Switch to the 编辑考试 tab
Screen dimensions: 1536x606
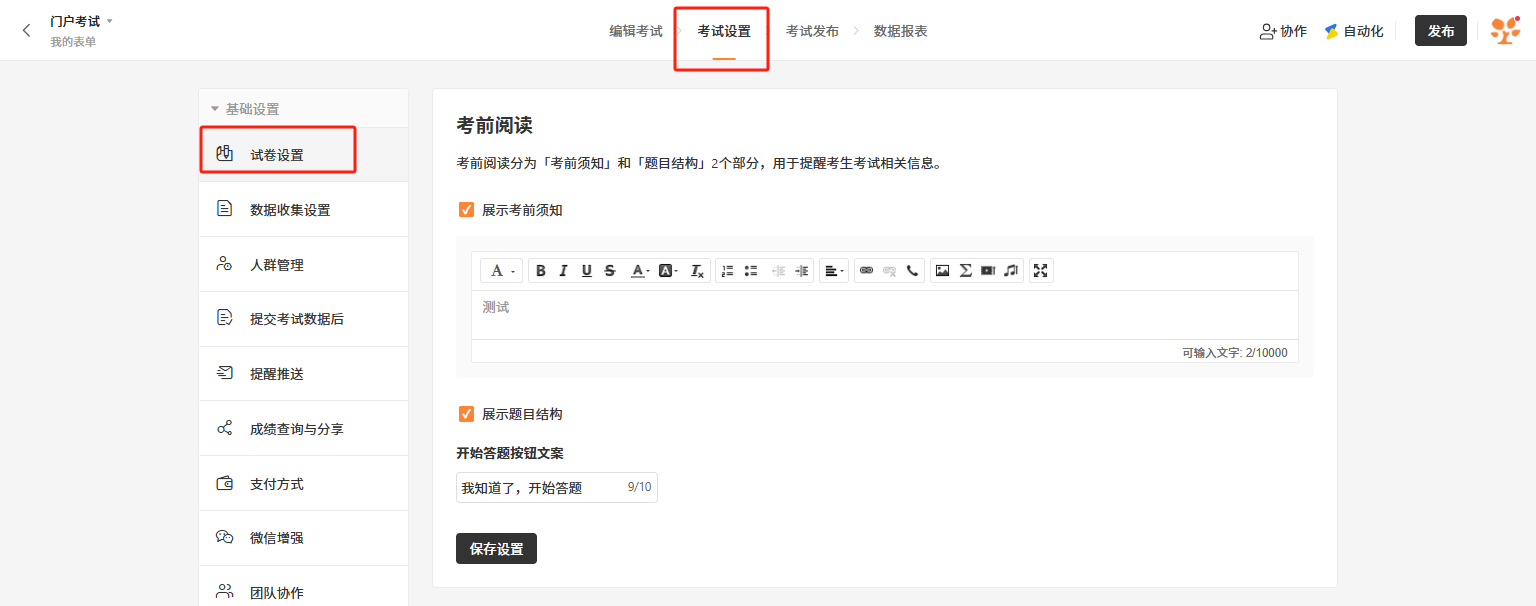pos(636,31)
